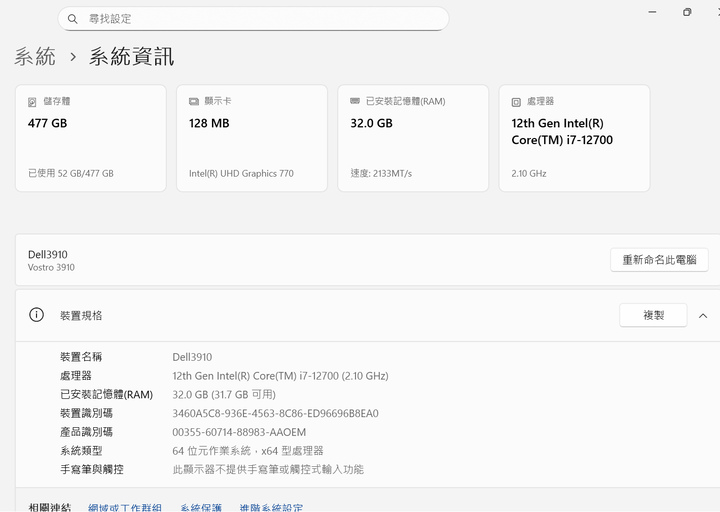Click 已使用 52 GB/477 GB text
This screenshot has height=512, width=720.
71,174
